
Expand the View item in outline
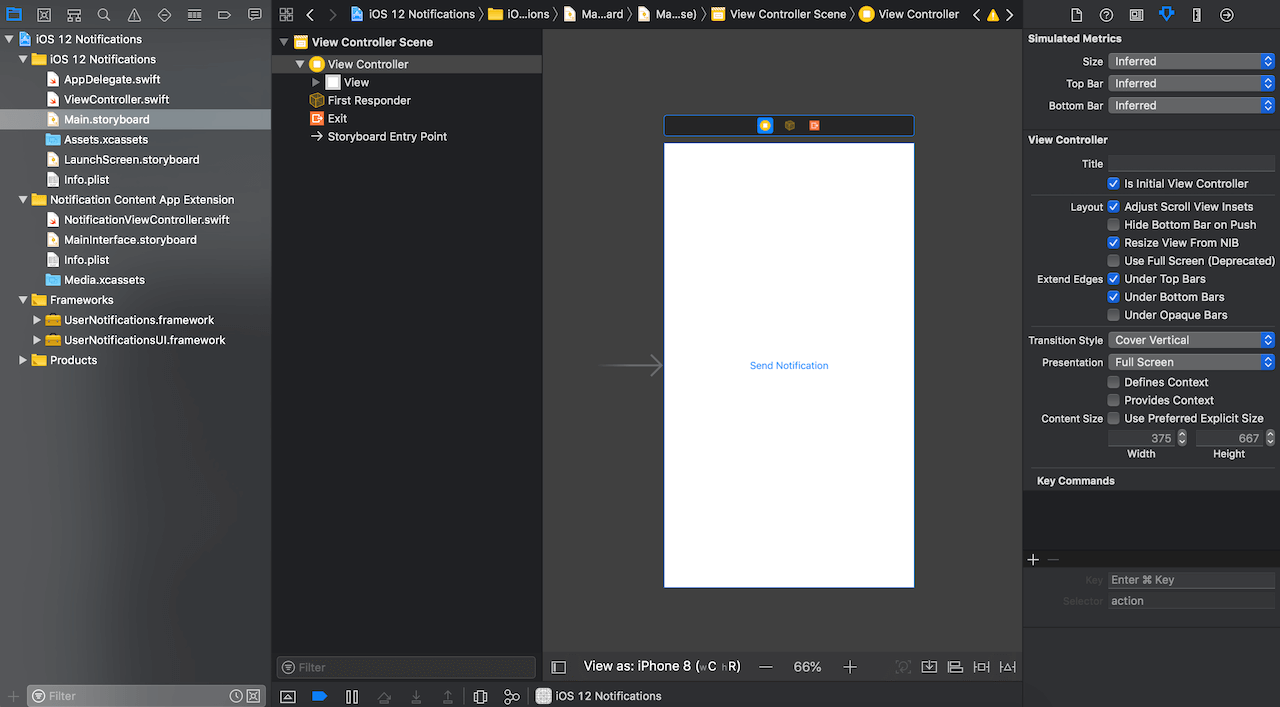click(316, 82)
